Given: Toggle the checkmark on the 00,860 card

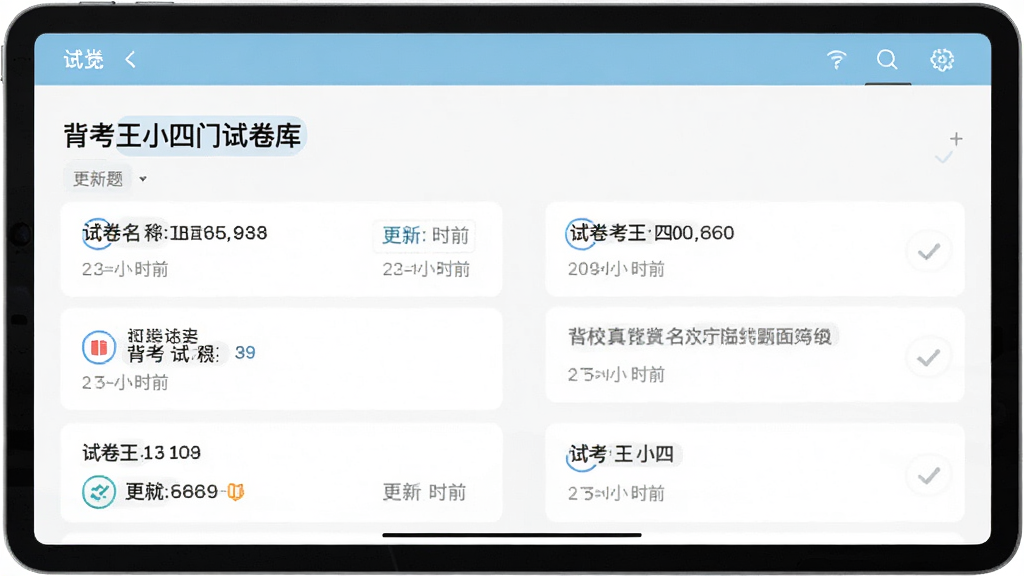Looking at the screenshot, I should 928,251.
